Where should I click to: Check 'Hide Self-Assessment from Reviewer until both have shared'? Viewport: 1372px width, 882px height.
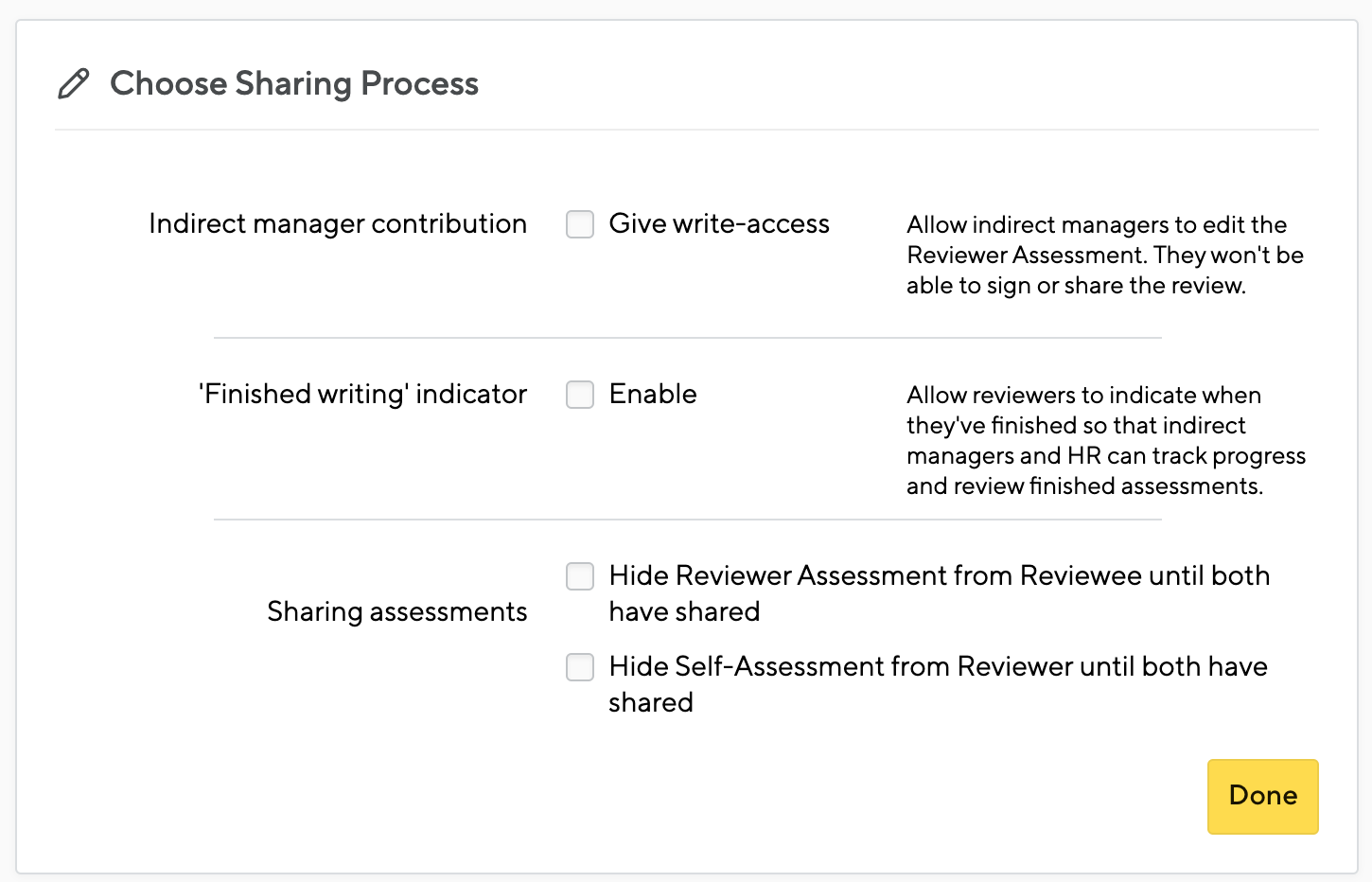pos(580,667)
